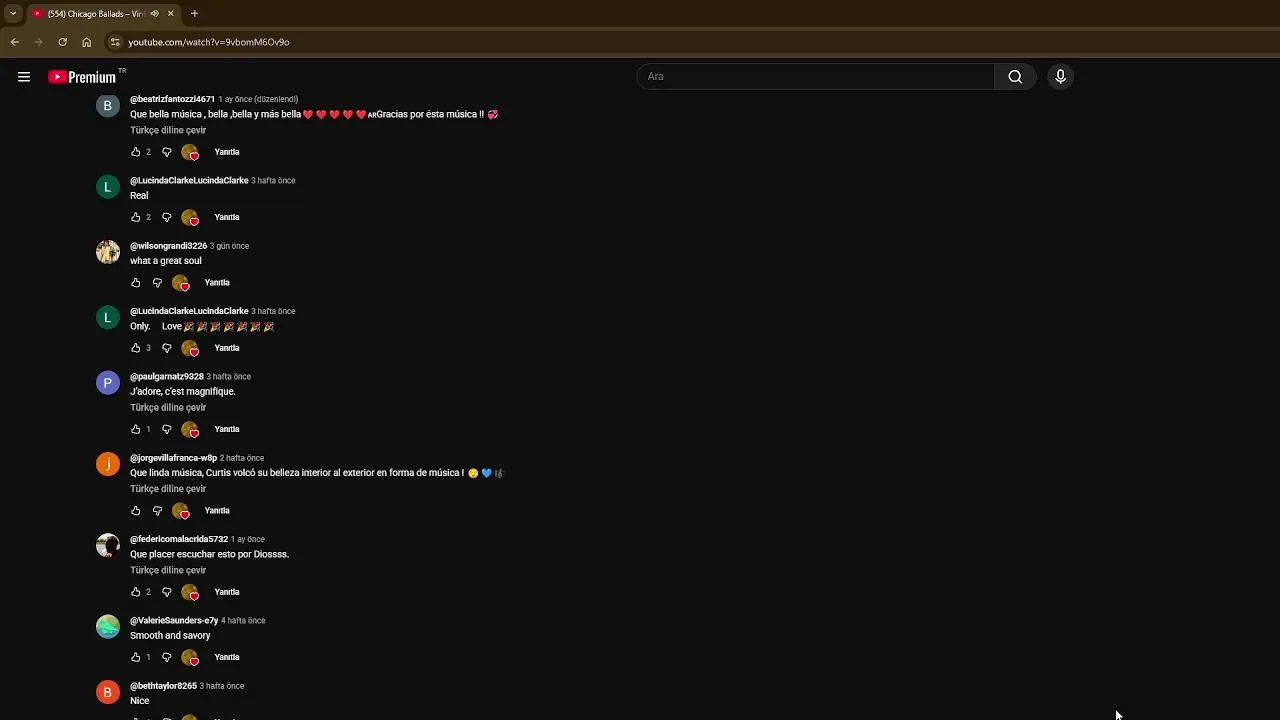The width and height of the screenshot is (1280, 720).
Task: Open @bethtaylor8265 channel link
Action: point(163,686)
